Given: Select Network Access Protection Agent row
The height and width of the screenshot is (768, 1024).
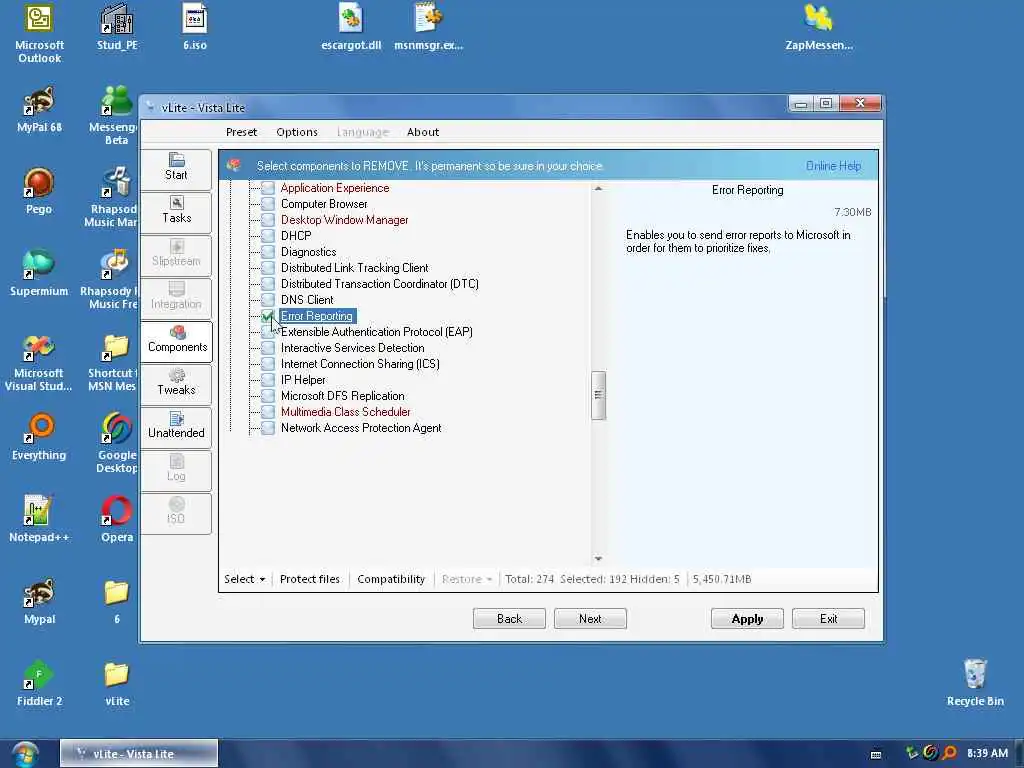Looking at the screenshot, I should pos(361,428).
